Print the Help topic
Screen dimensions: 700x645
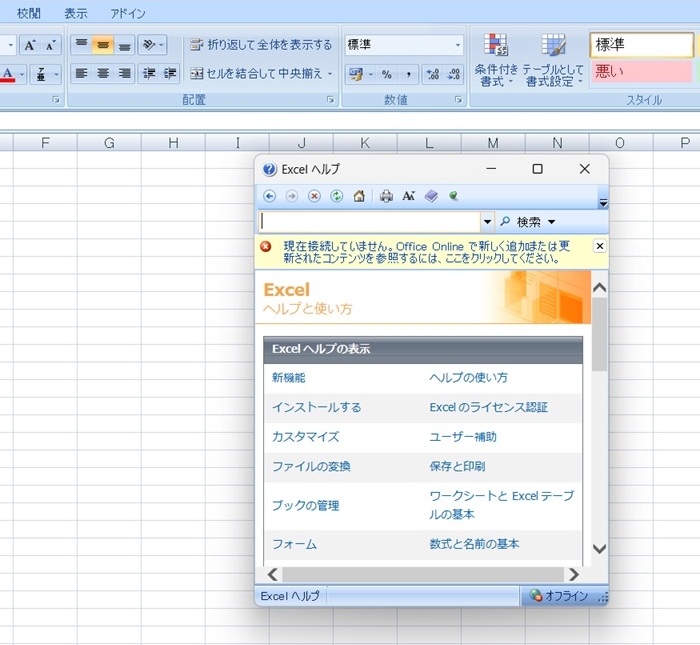coord(386,196)
